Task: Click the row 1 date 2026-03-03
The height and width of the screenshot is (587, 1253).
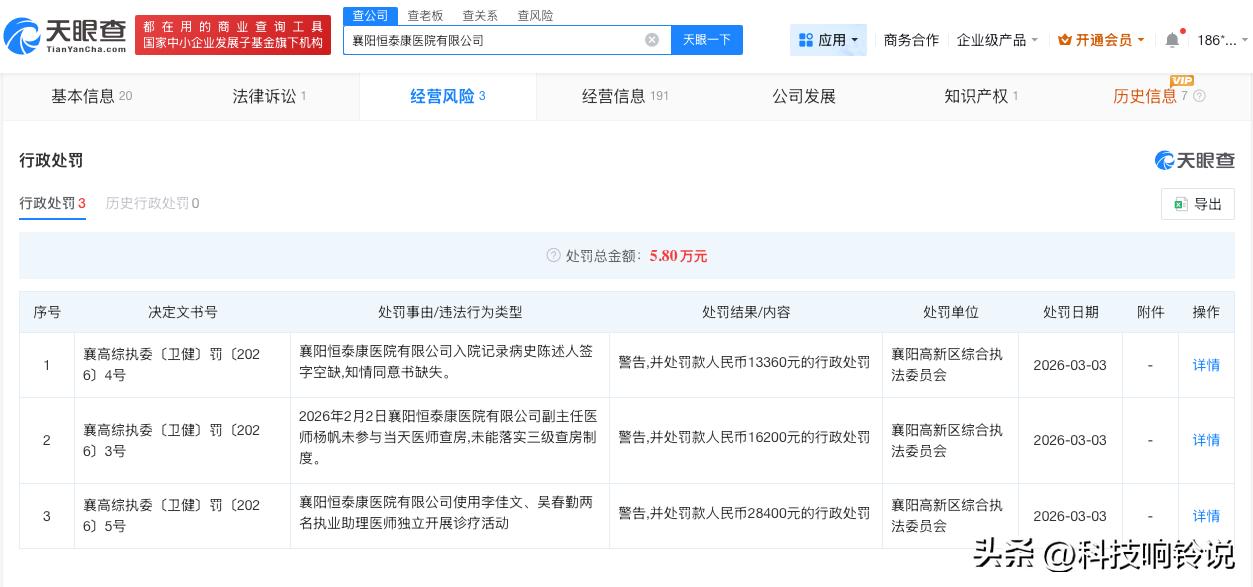Action: (x=1070, y=365)
